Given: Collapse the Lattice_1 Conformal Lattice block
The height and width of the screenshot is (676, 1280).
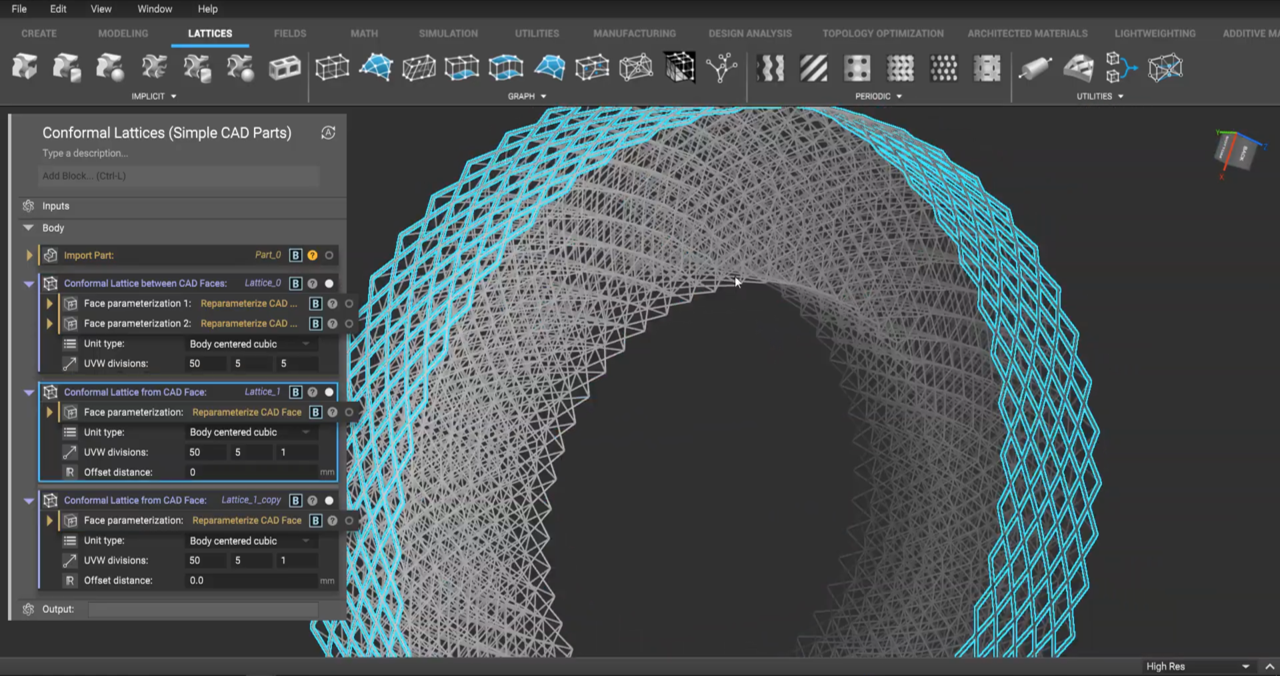Looking at the screenshot, I should [29, 392].
